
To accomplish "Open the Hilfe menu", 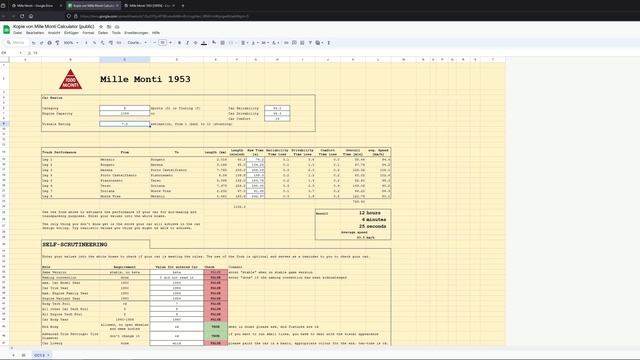I will pos(156,33).
